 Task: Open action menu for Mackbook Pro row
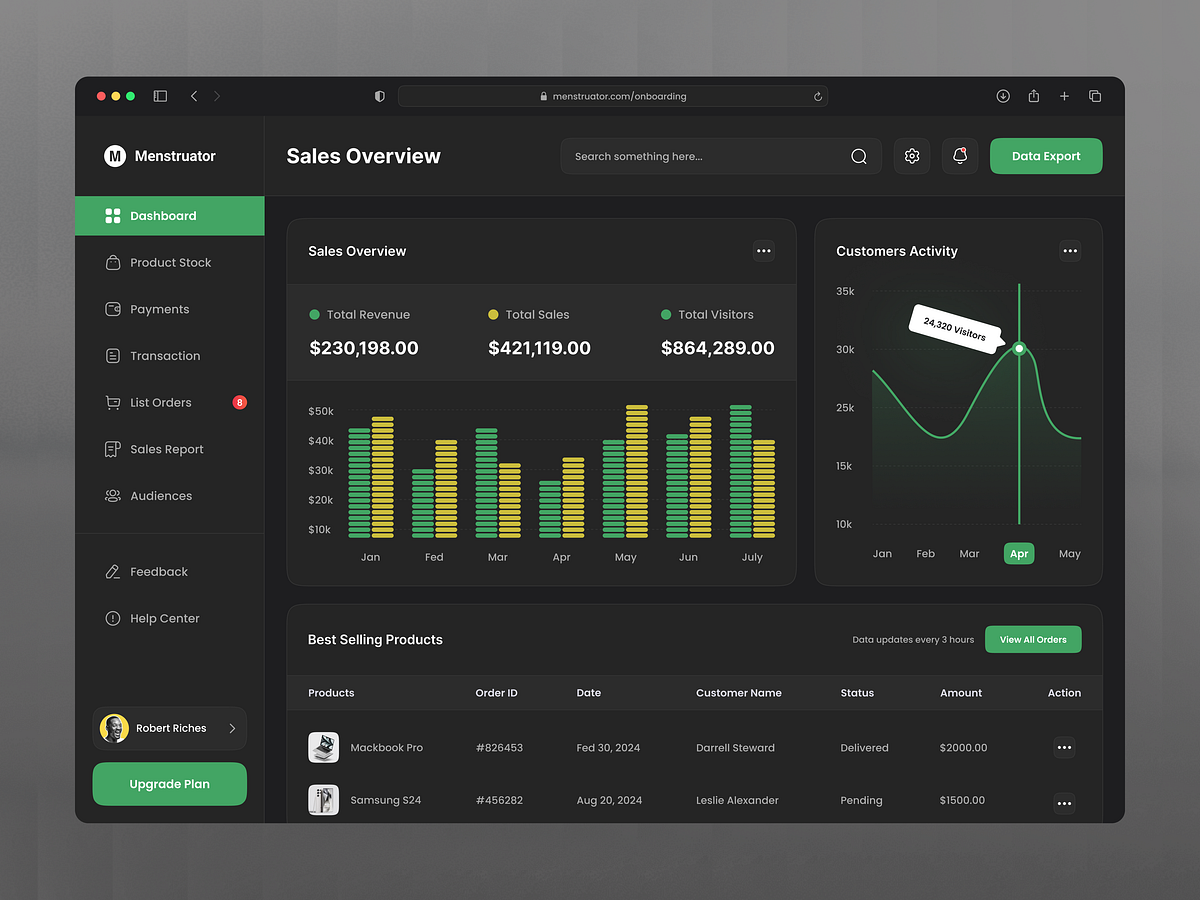(1064, 747)
